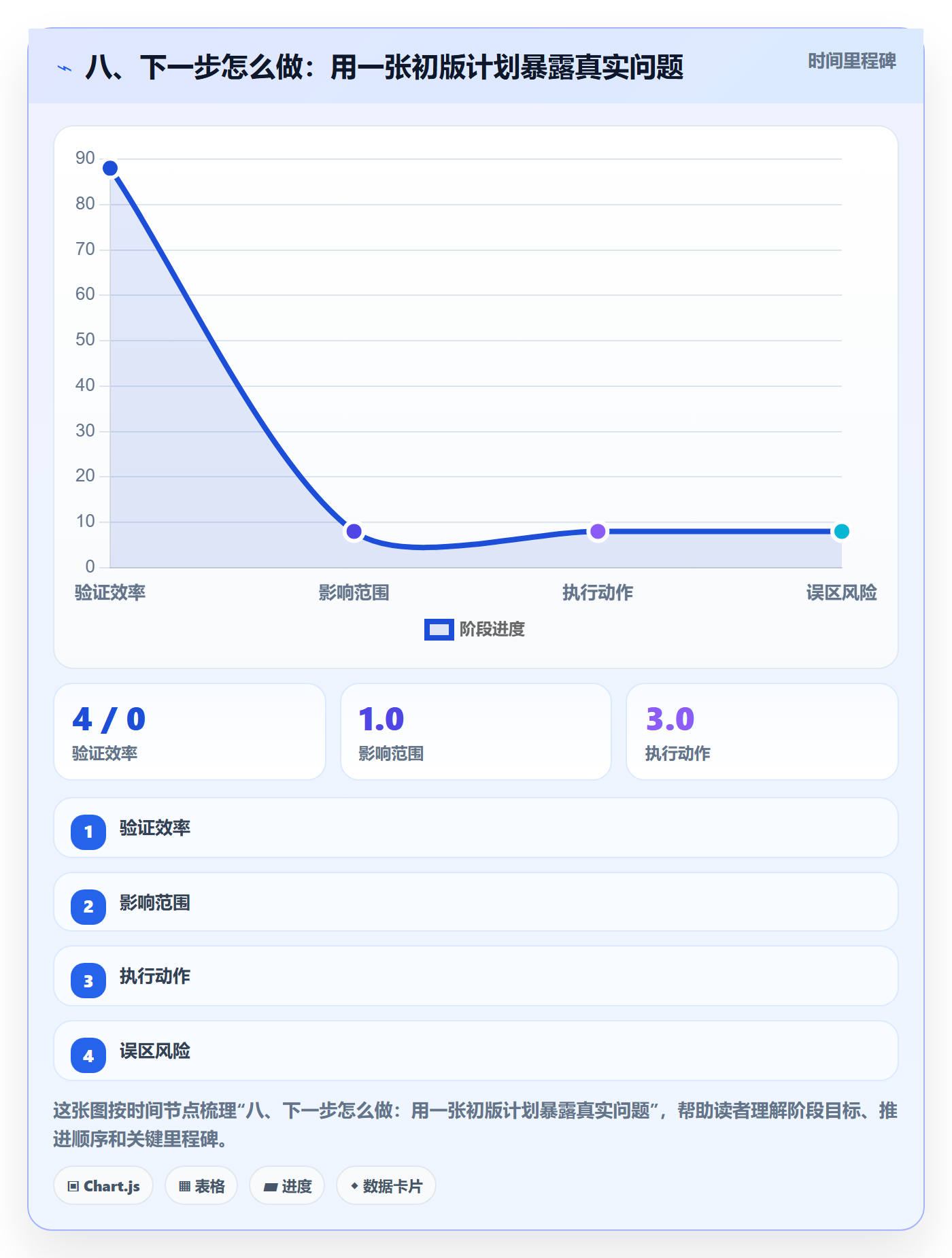Click the title 八、下一步怎么做
952x1258 pixels.
click(x=384, y=67)
